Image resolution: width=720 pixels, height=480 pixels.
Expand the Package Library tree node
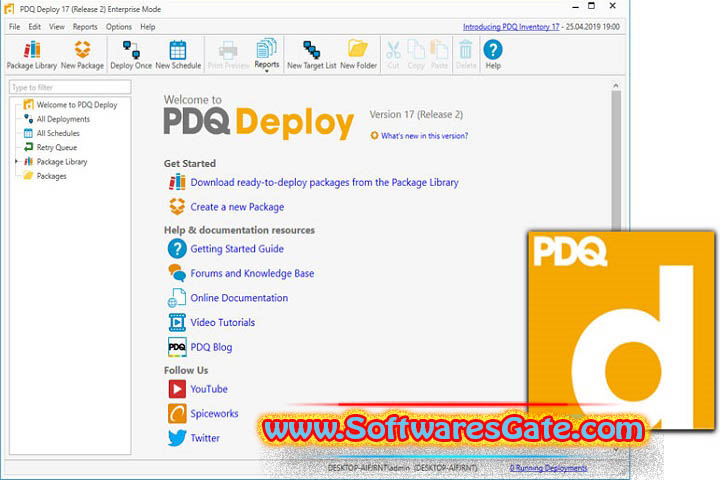(16, 161)
